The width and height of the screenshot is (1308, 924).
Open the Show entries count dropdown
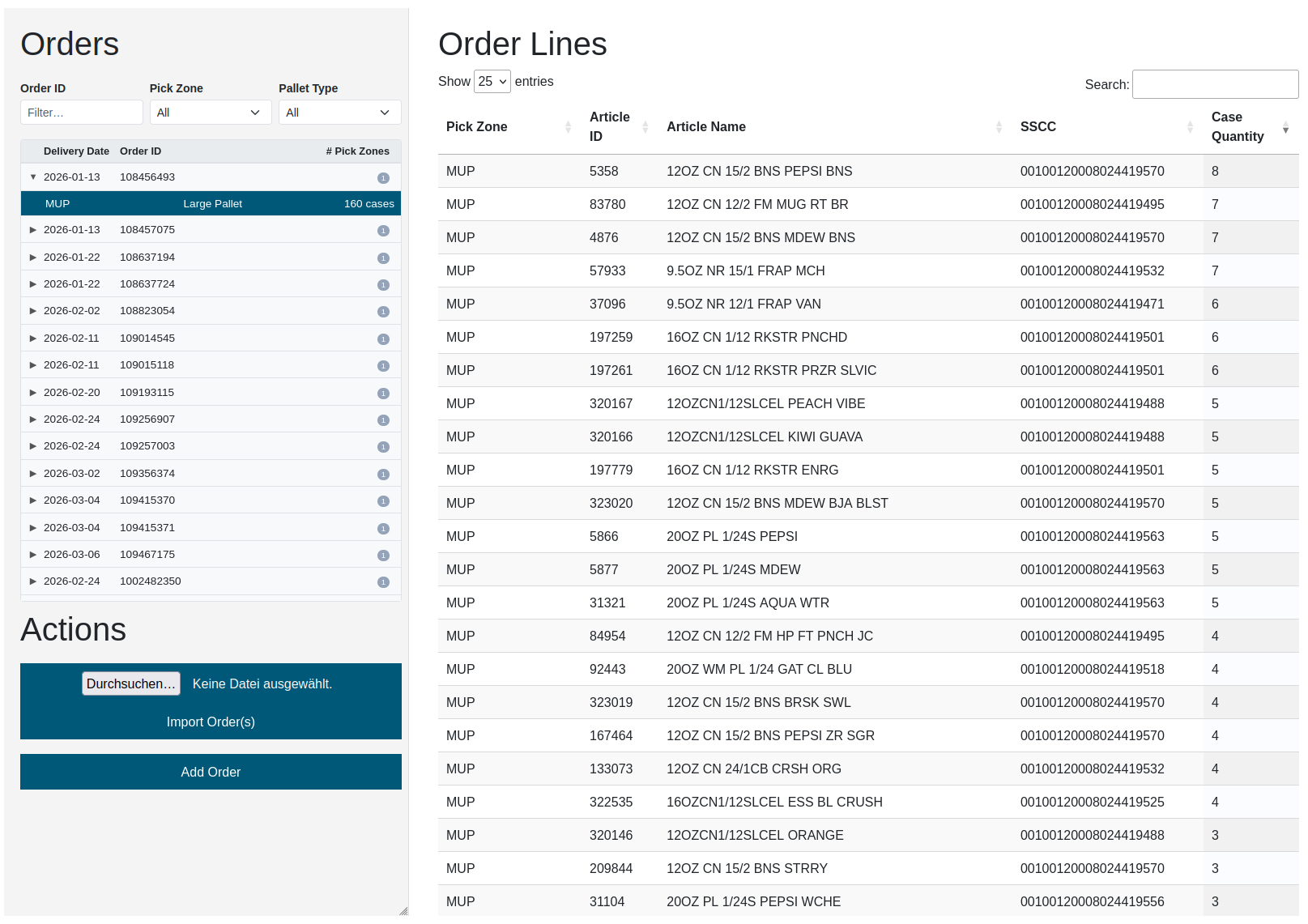[x=492, y=82]
